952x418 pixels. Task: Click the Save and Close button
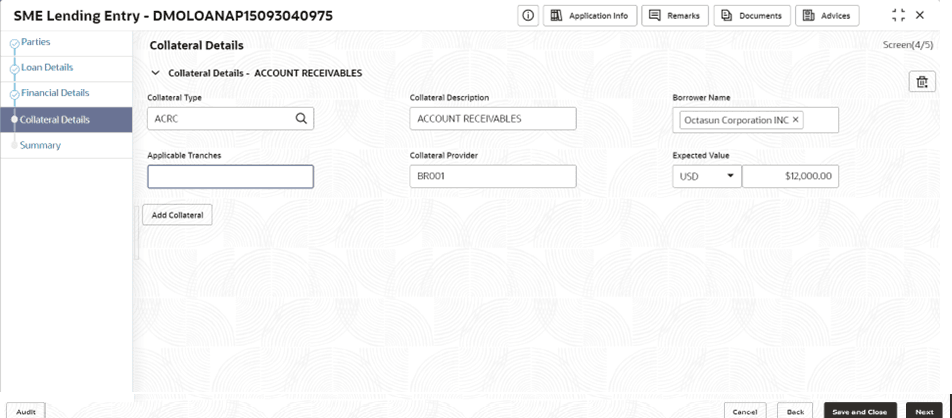click(860, 411)
